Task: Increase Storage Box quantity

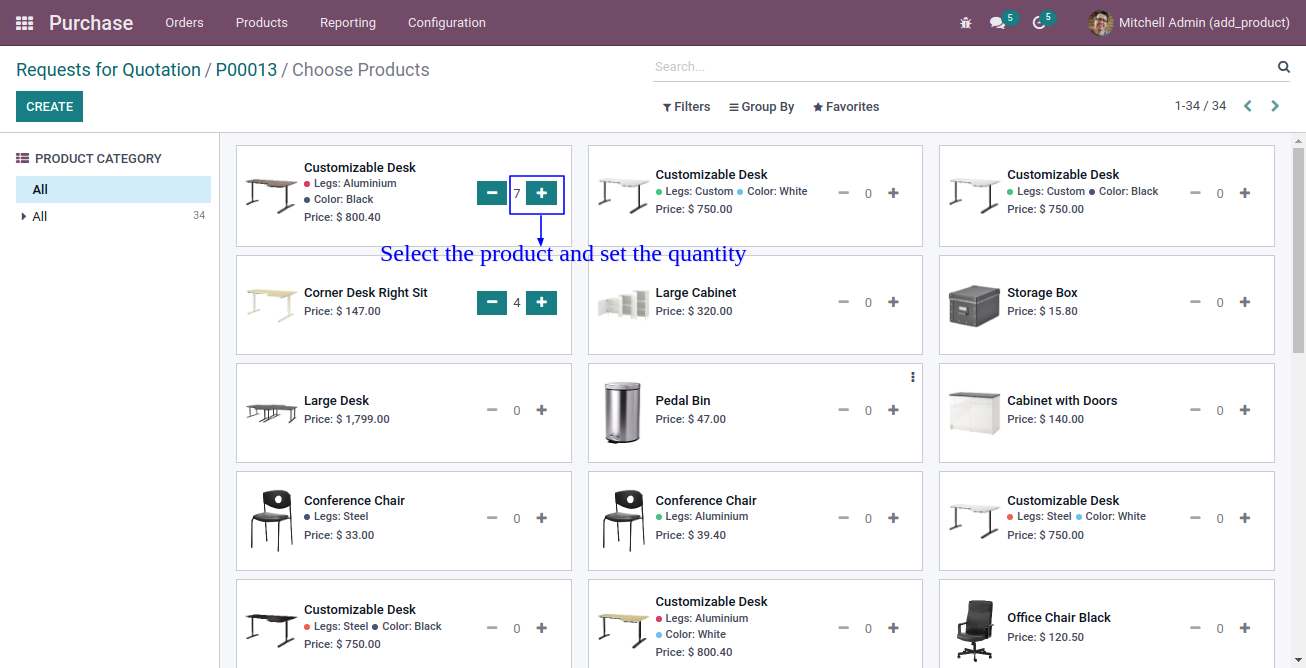Action: [1245, 302]
